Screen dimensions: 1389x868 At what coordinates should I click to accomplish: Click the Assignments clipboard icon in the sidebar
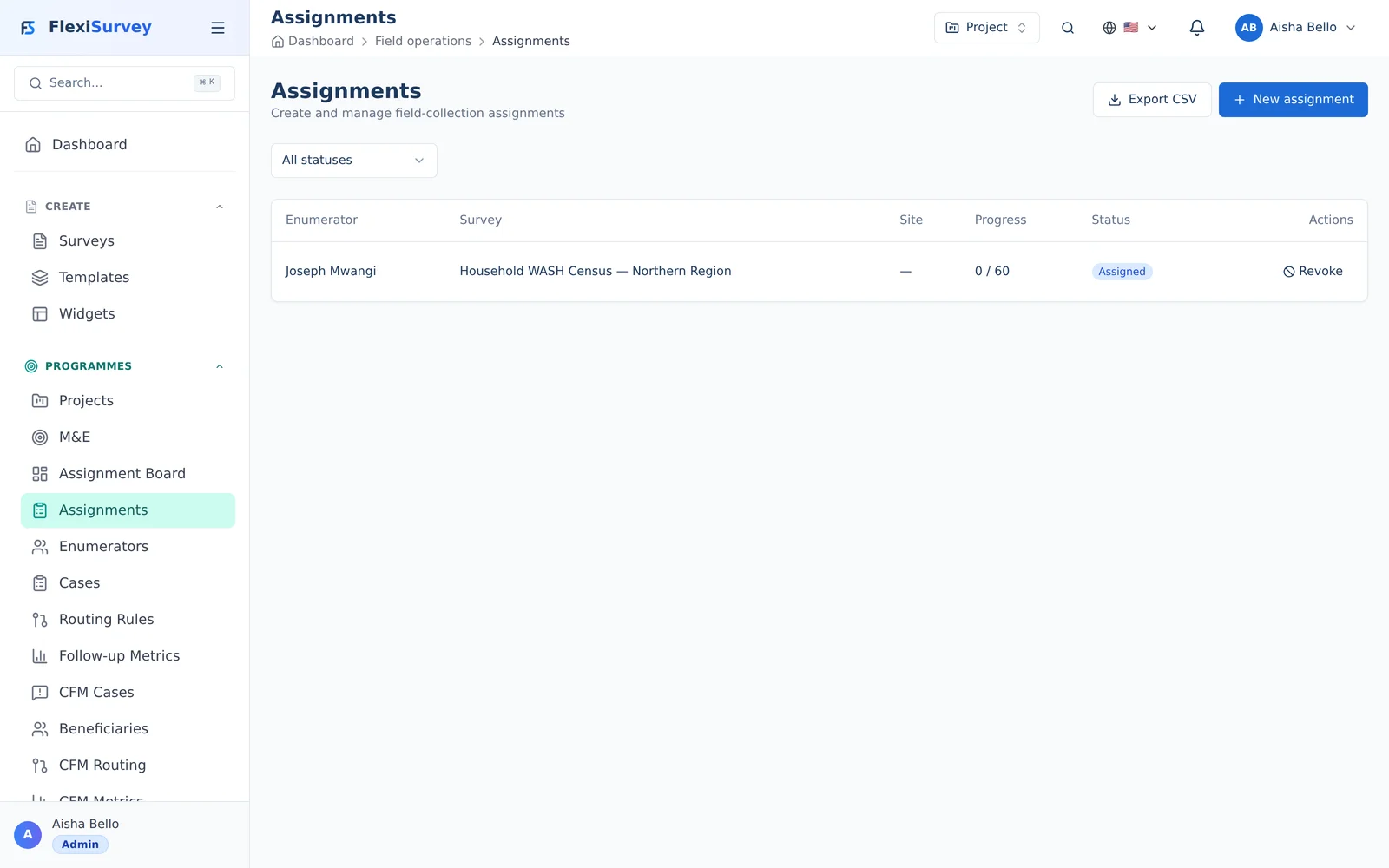tap(40, 510)
